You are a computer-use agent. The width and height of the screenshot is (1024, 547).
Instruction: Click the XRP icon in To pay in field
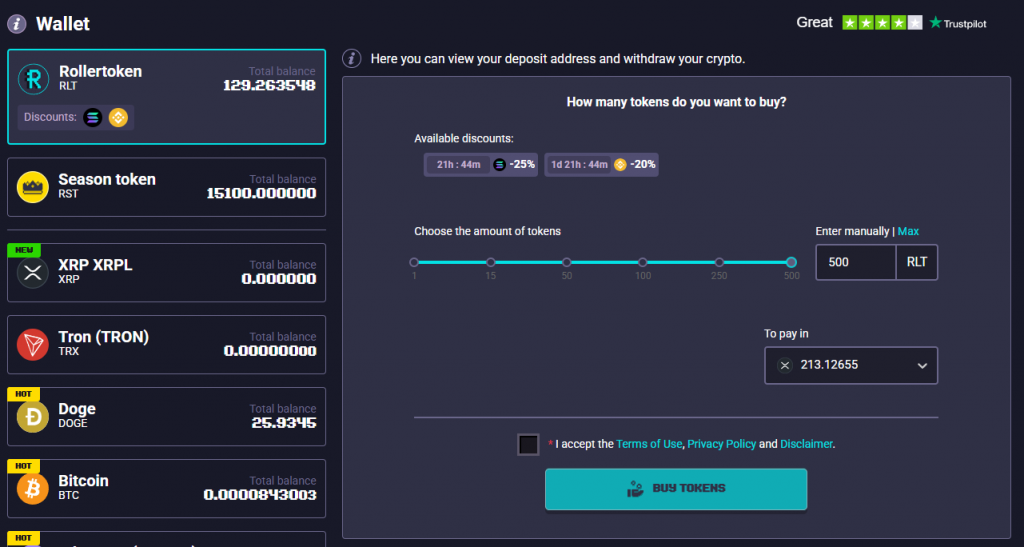pyautogui.click(x=785, y=366)
